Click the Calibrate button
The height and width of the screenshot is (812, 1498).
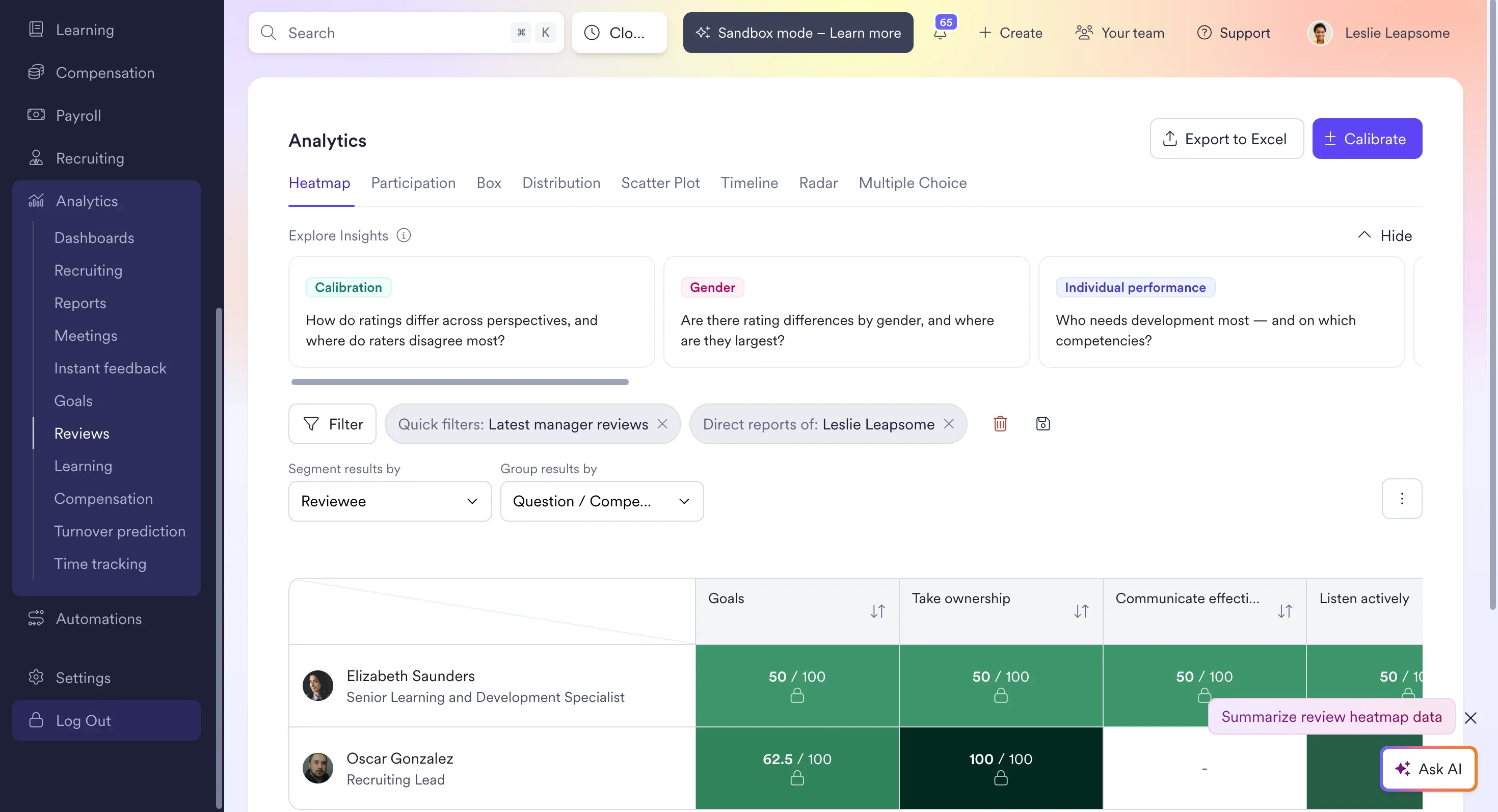click(1367, 139)
